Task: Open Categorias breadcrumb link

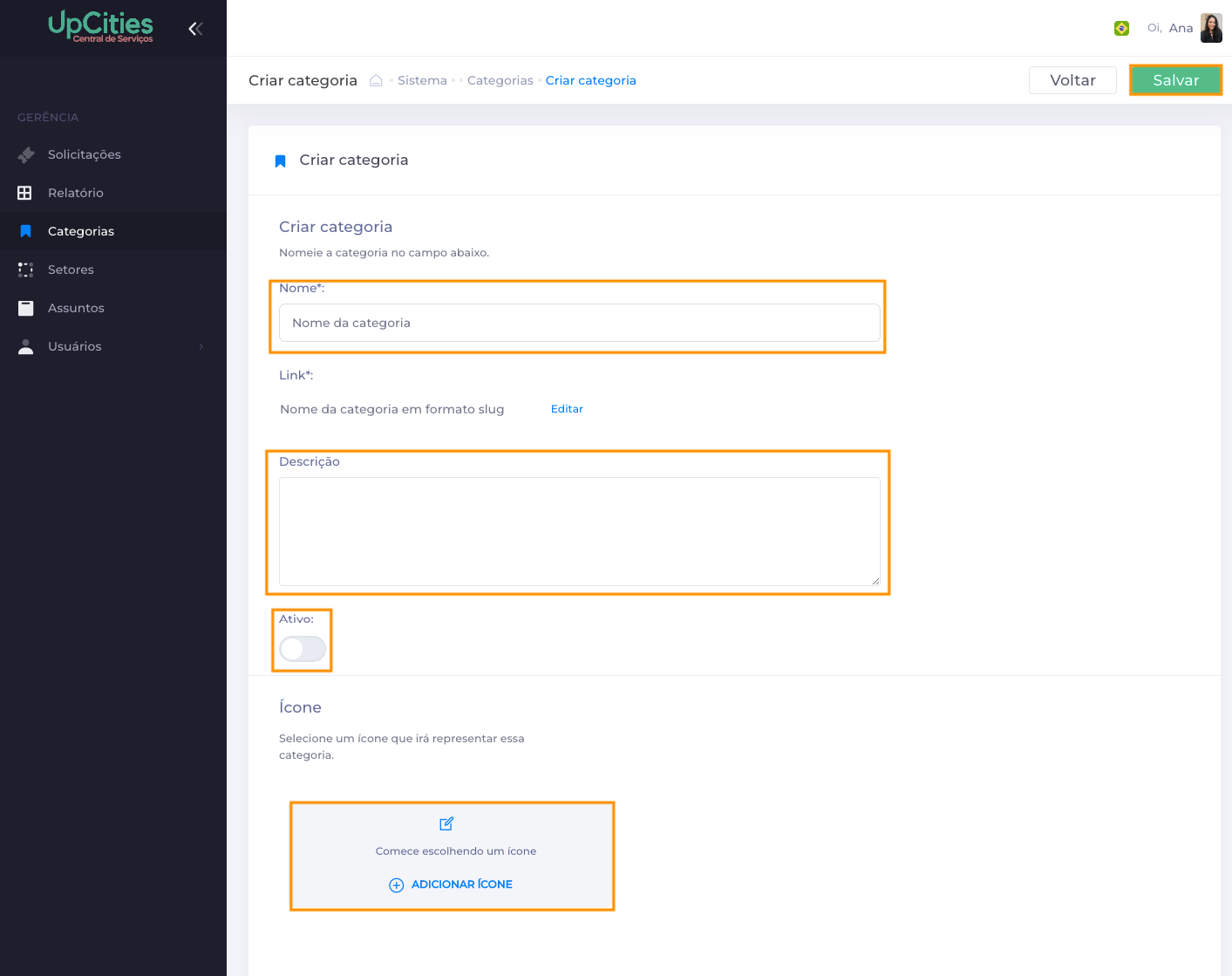Action: pyautogui.click(x=500, y=80)
